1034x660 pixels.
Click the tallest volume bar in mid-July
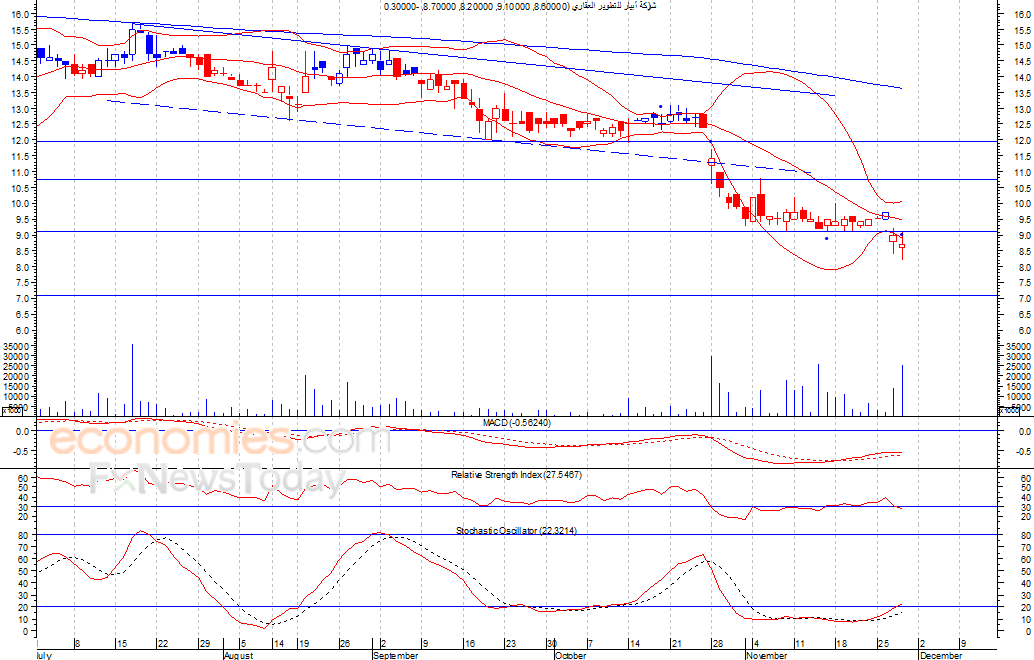point(133,380)
